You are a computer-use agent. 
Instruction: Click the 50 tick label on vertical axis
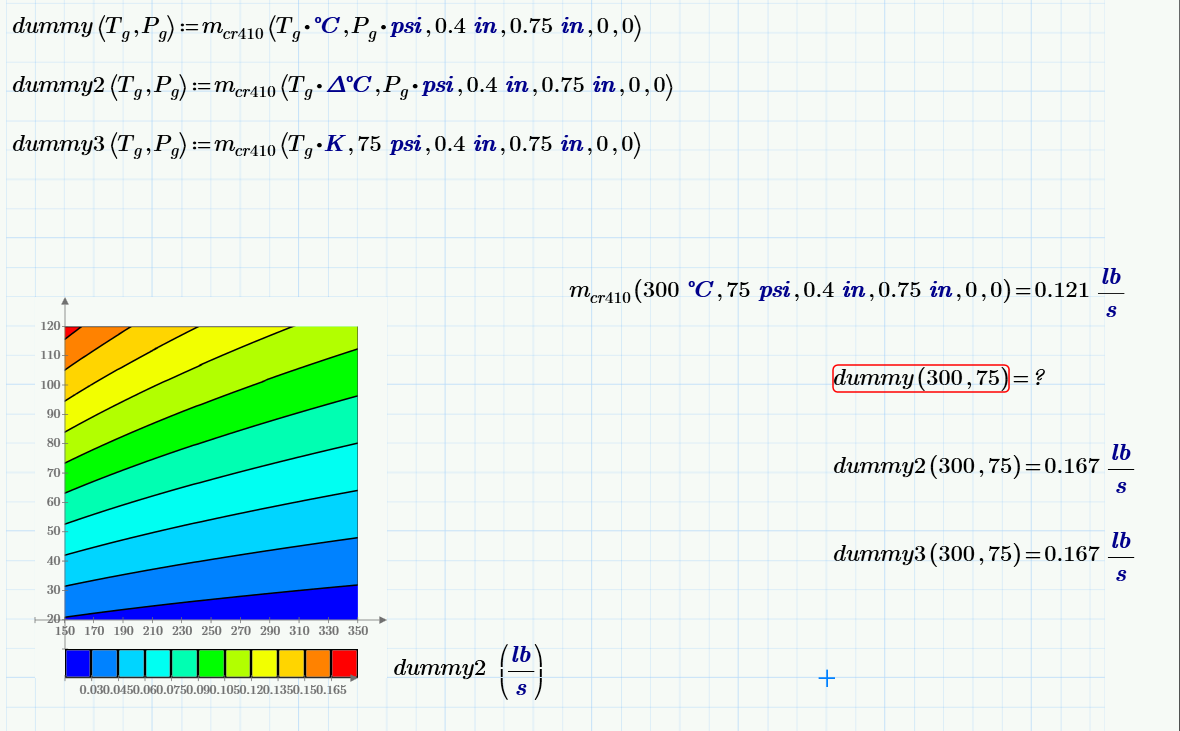click(x=53, y=531)
